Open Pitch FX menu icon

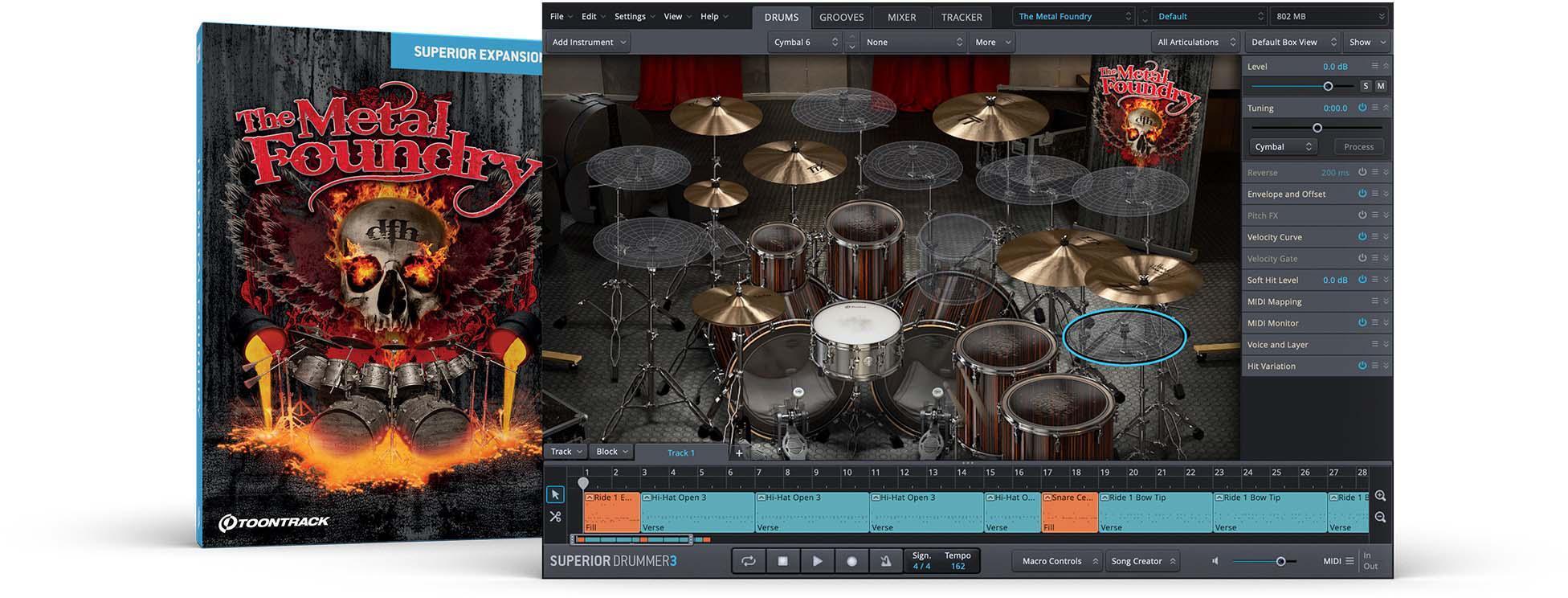click(x=1374, y=215)
